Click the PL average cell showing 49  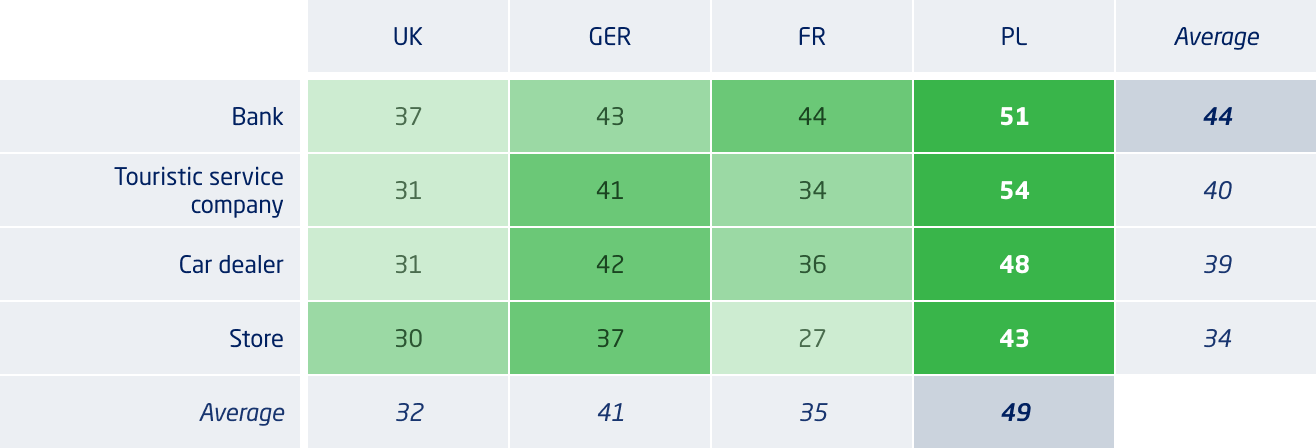pos(1014,412)
